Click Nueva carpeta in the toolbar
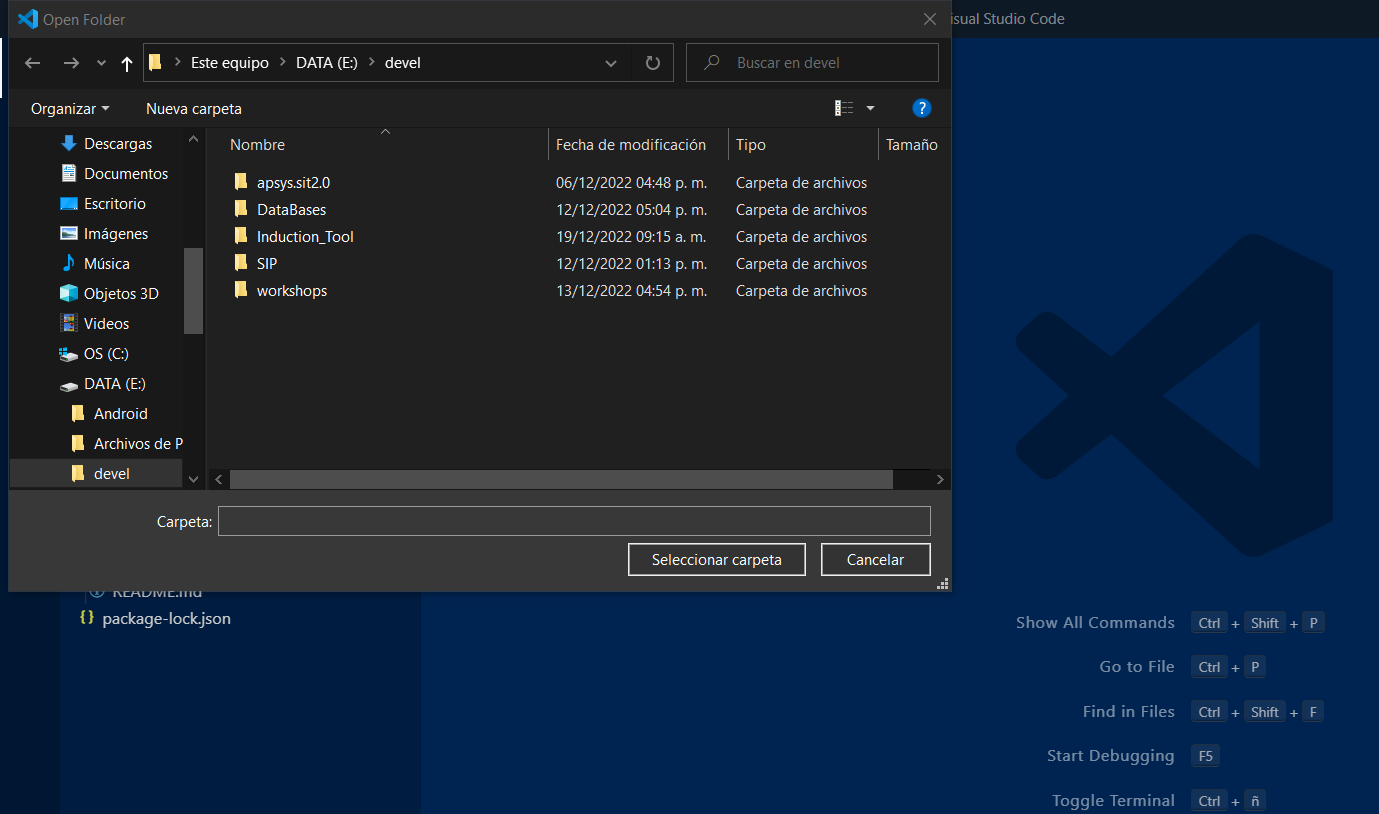Image resolution: width=1379 pixels, height=814 pixels. click(194, 108)
